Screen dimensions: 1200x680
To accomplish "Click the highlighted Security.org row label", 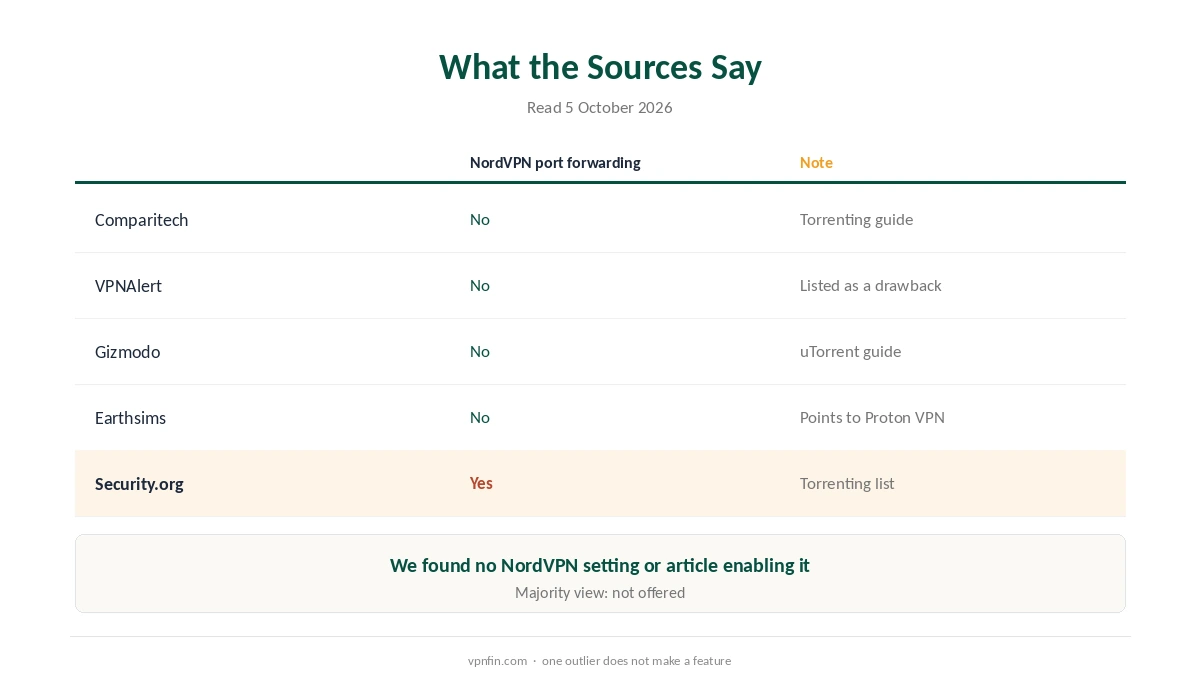I will click(x=139, y=484).
